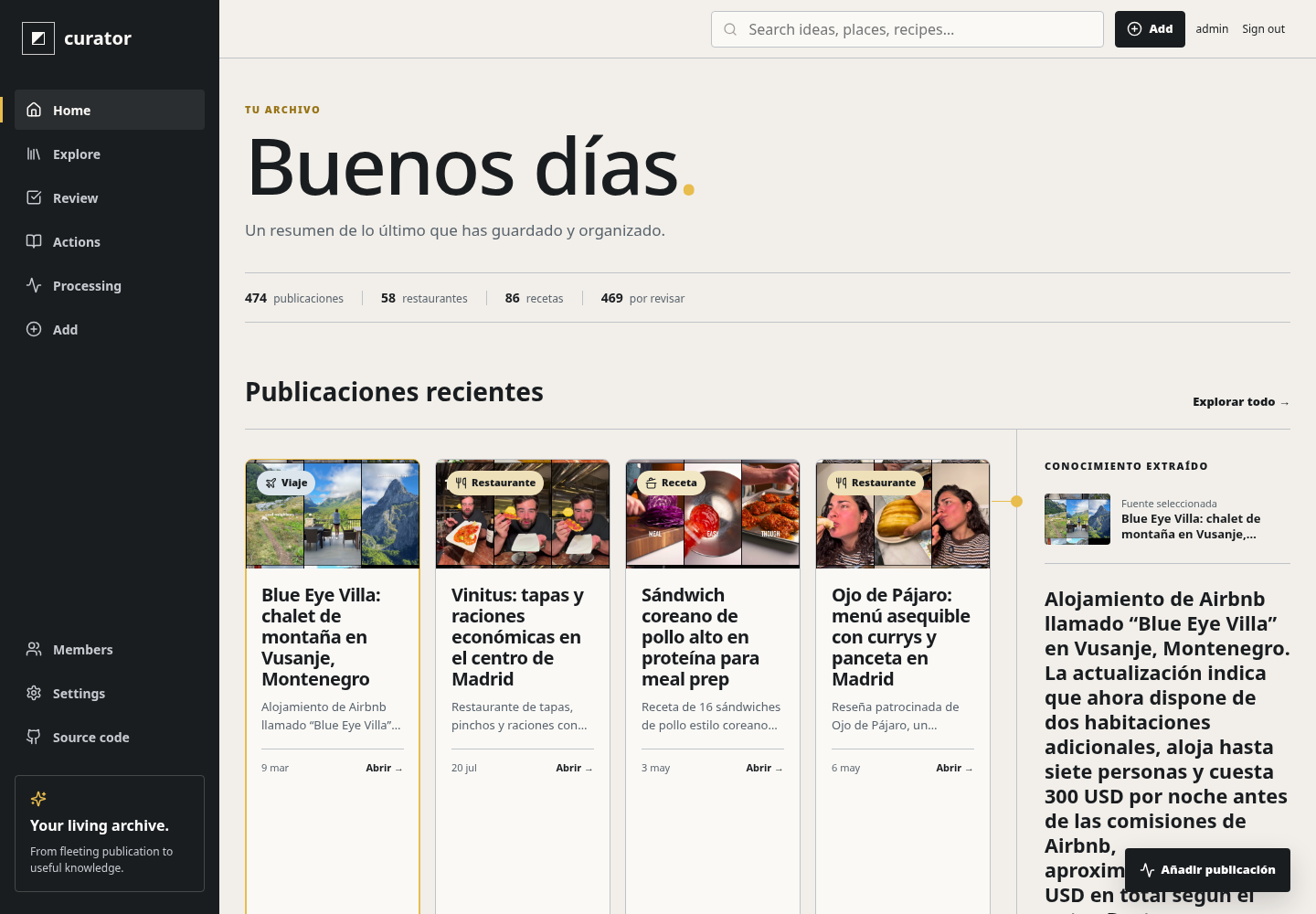The height and width of the screenshot is (914, 1316).
Task: Click the Review checkbox icon
Action: tap(34, 197)
